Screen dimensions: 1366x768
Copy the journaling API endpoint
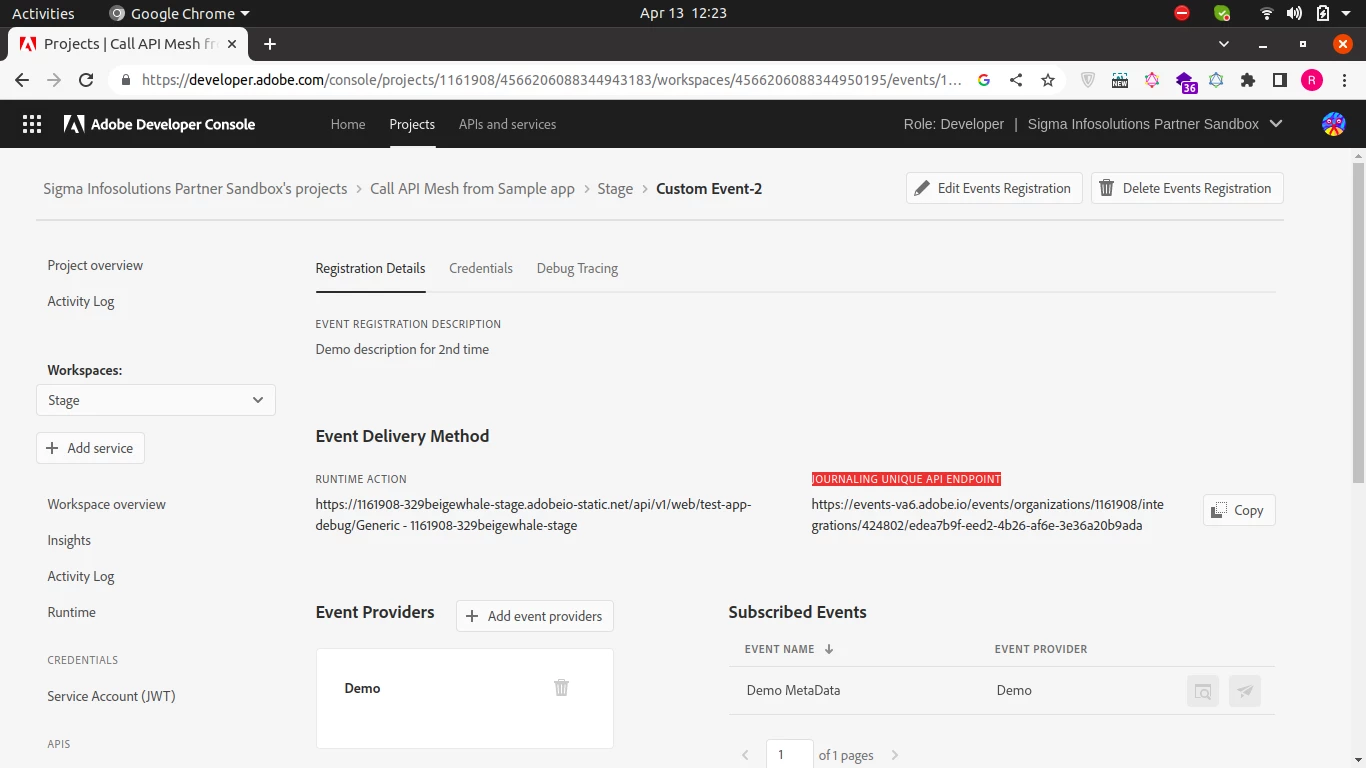(x=1239, y=510)
